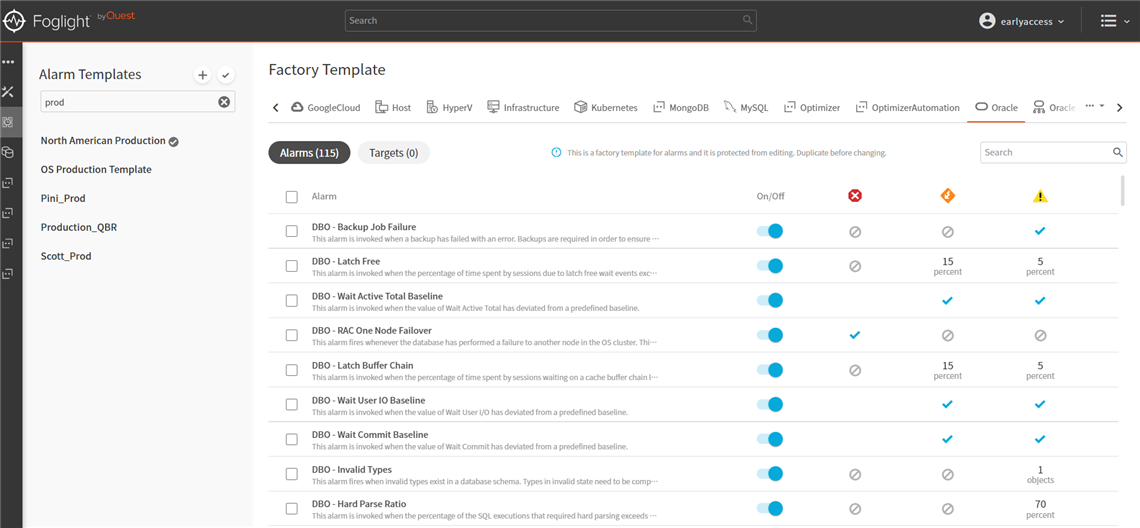Switch to the Kubernetes tab
This screenshot has height=528, width=1140.
pyautogui.click(x=605, y=107)
